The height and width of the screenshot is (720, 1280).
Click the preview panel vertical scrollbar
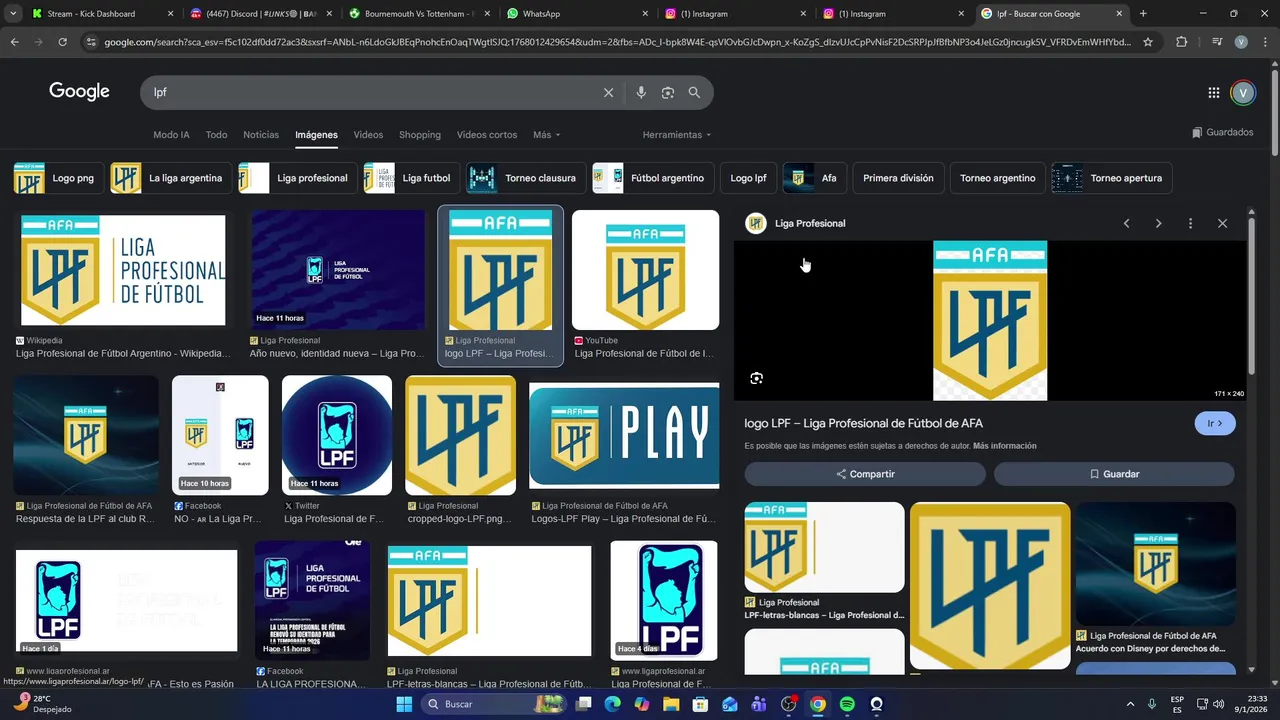point(1251,295)
